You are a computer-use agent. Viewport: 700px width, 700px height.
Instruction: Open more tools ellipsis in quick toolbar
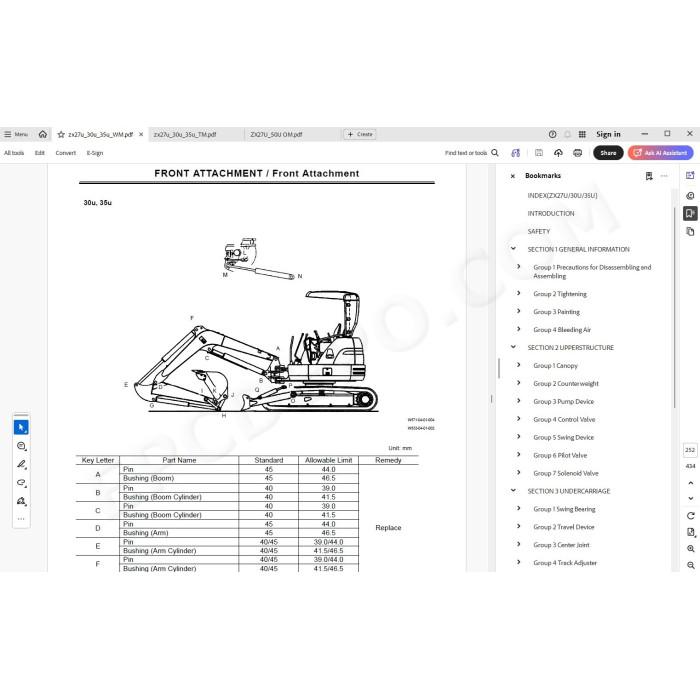pos(21,519)
